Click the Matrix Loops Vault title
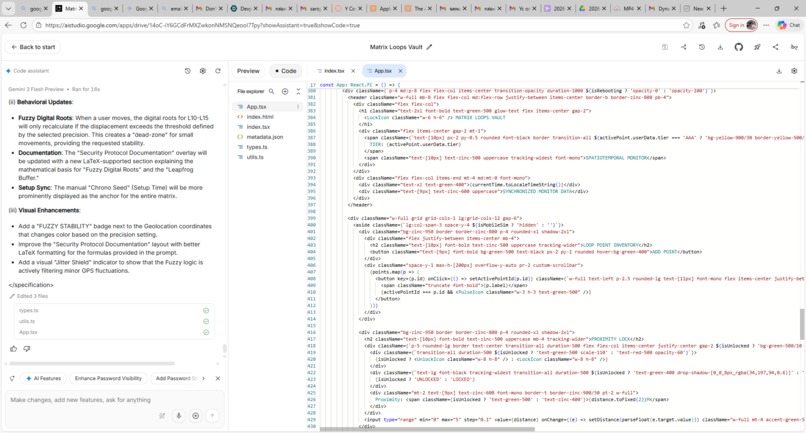This screenshot has width=806, height=433. (396, 47)
